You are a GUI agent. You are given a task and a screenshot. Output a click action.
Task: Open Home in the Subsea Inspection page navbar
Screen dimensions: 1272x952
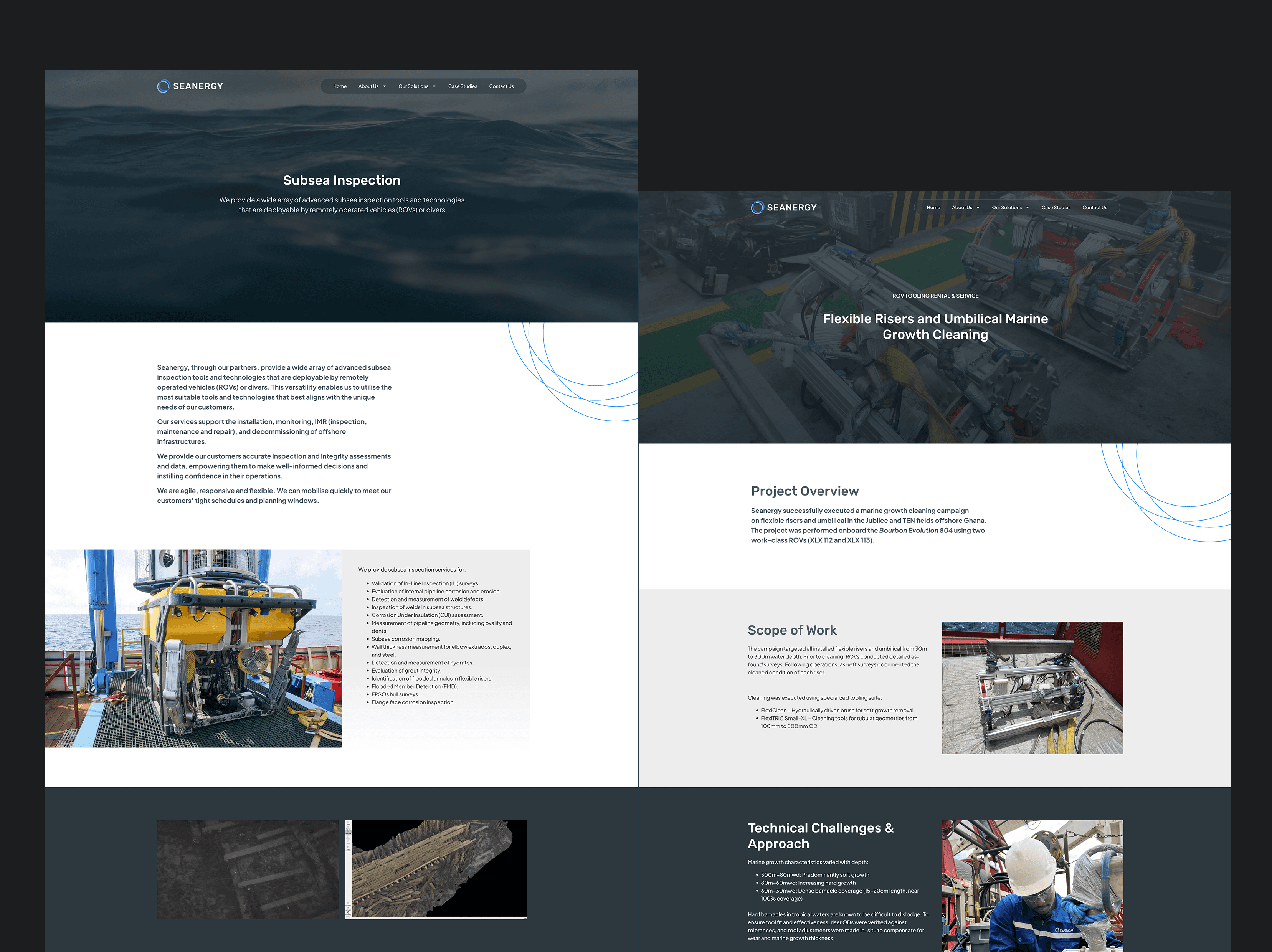point(340,87)
